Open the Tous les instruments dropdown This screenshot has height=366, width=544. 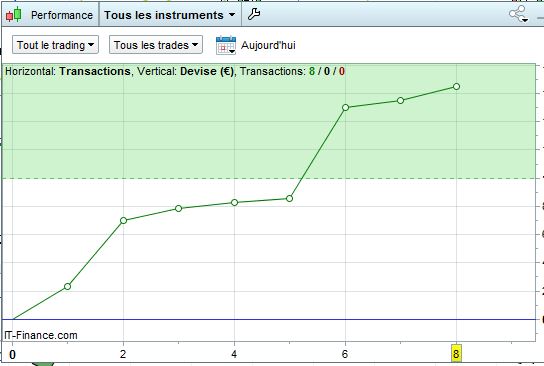coord(170,15)
